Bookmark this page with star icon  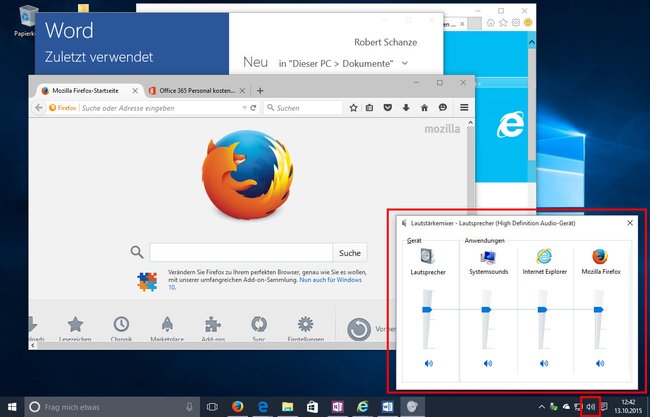tap(353, 108)
